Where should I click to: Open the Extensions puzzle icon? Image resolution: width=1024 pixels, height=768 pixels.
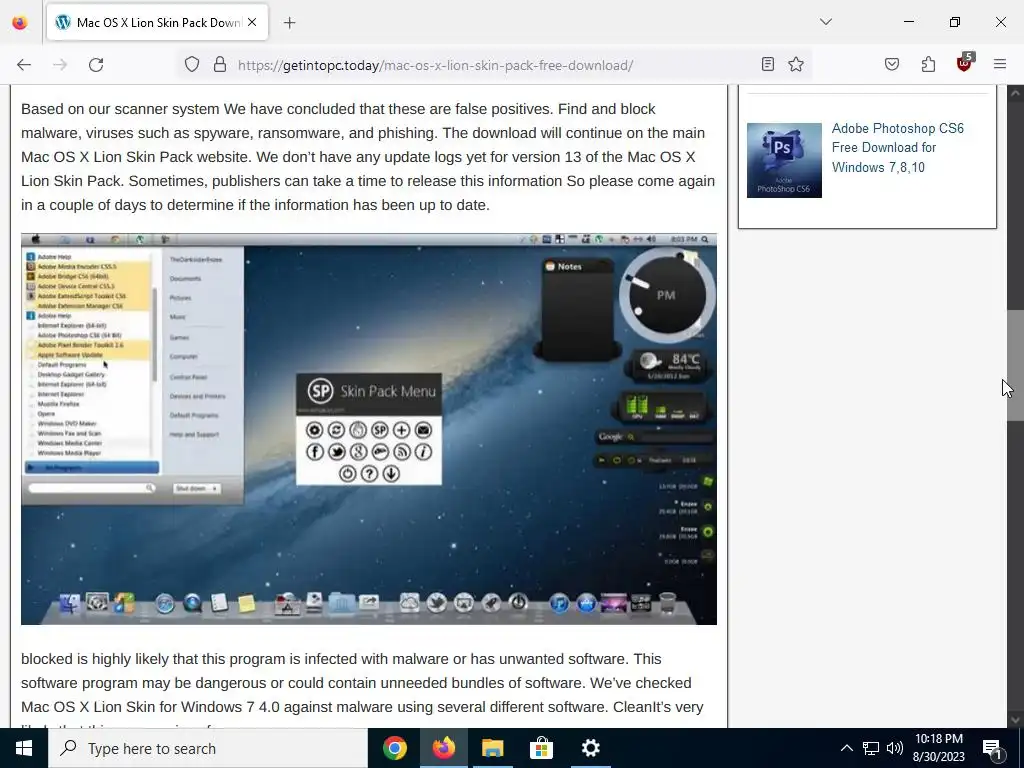(x=928, y=64)
